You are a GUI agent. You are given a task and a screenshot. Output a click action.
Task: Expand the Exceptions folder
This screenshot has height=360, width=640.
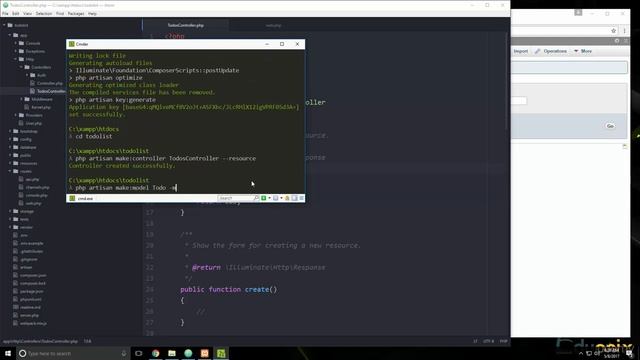tap(16, 51)
